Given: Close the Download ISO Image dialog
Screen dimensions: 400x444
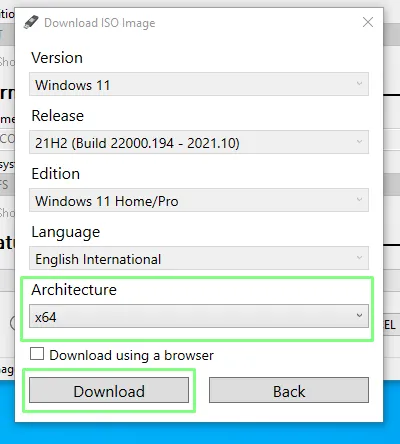Looking at the screenshot, I should [x=368, y=22].
